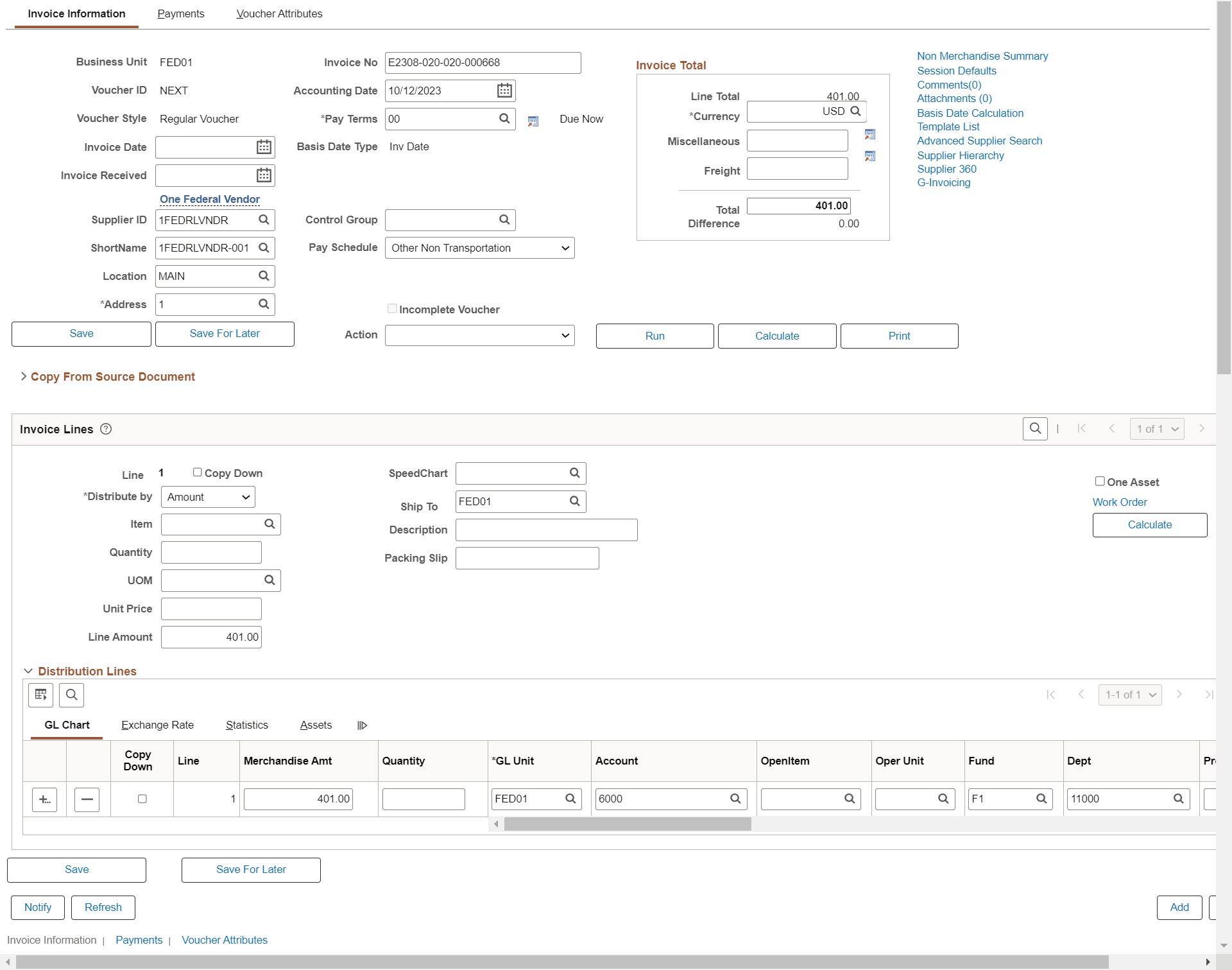This screenshot has width=1232, height=970.
Task: Open the Accounting Date calendar picker
Action: tap(504, 91)
